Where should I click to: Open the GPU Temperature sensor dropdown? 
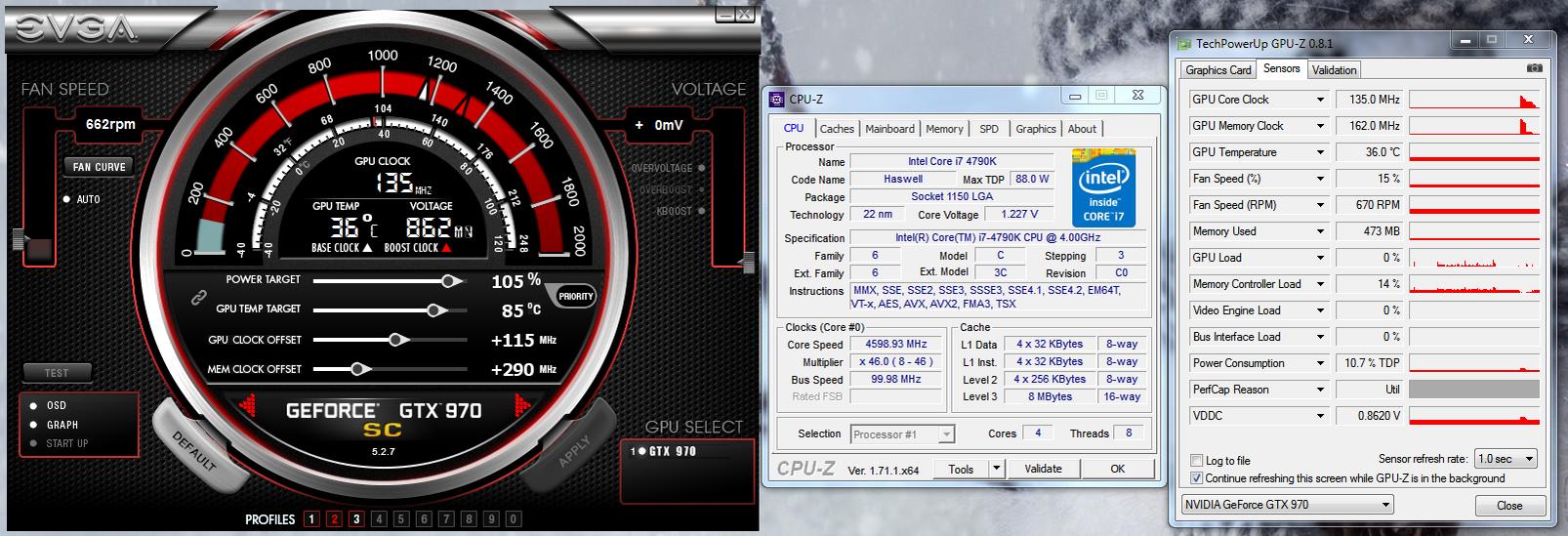1320,152
